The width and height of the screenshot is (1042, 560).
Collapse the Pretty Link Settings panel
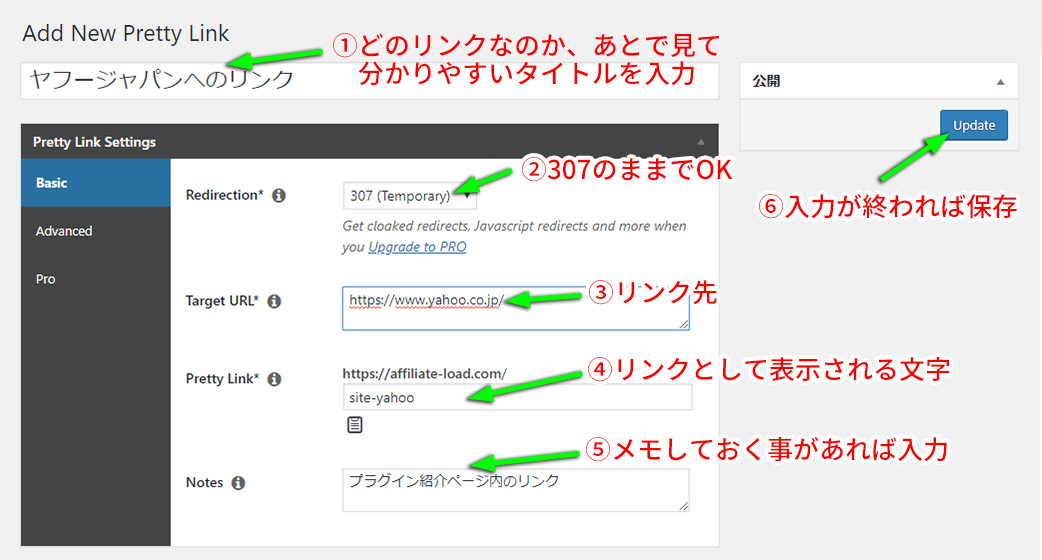701,142
